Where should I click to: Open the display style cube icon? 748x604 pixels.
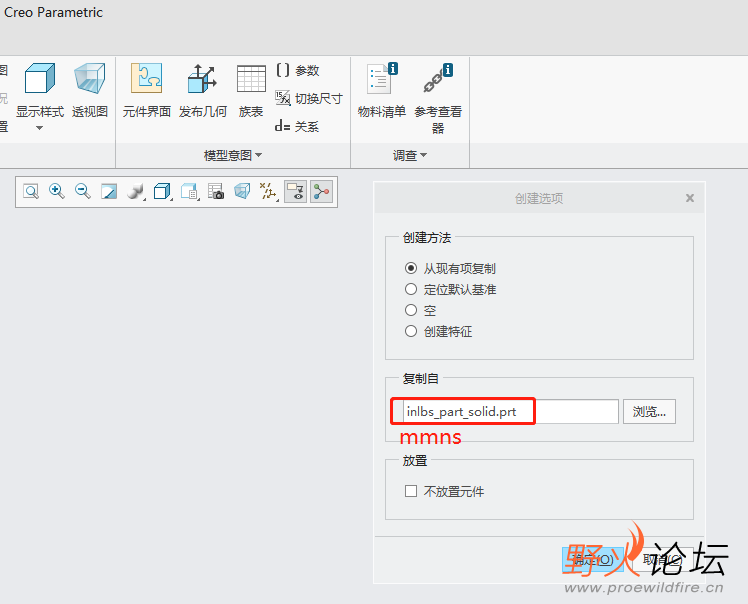(x=162, y=192)
